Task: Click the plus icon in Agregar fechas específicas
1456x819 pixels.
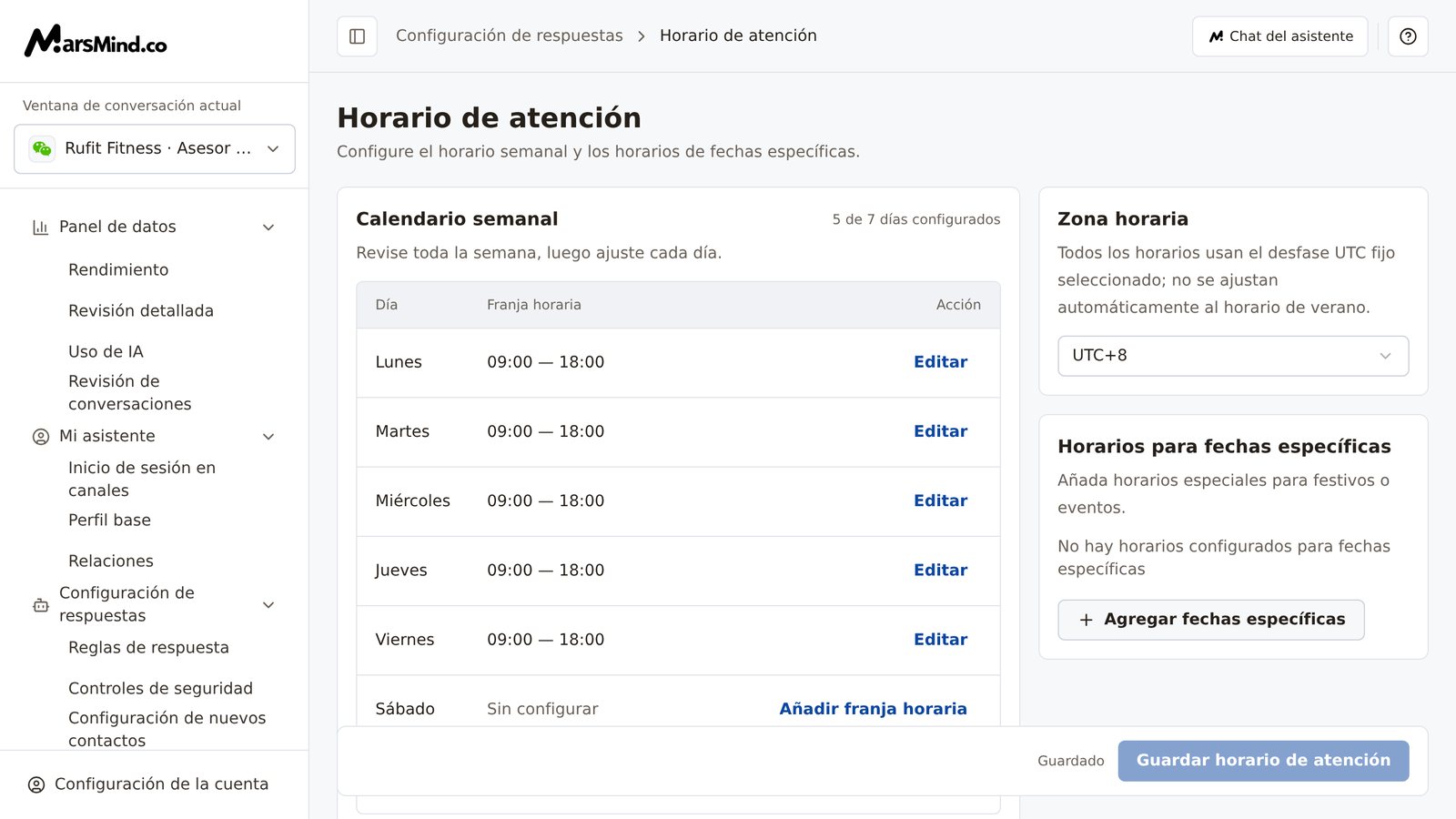Action: tap(1086, 620)
